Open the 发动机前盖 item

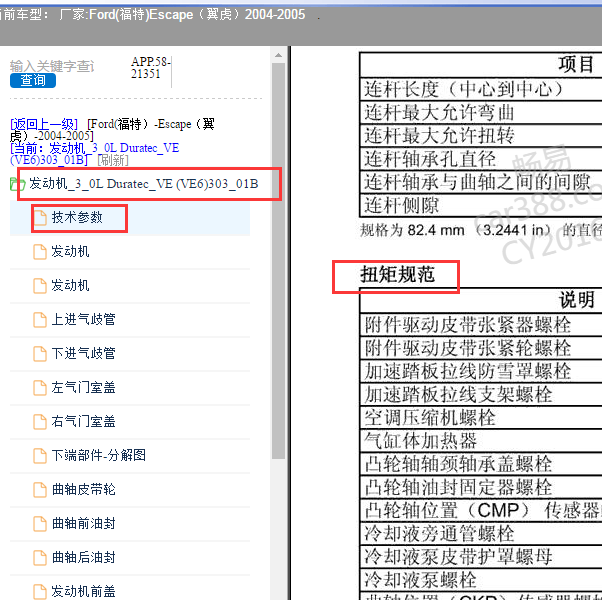(83, 591)
